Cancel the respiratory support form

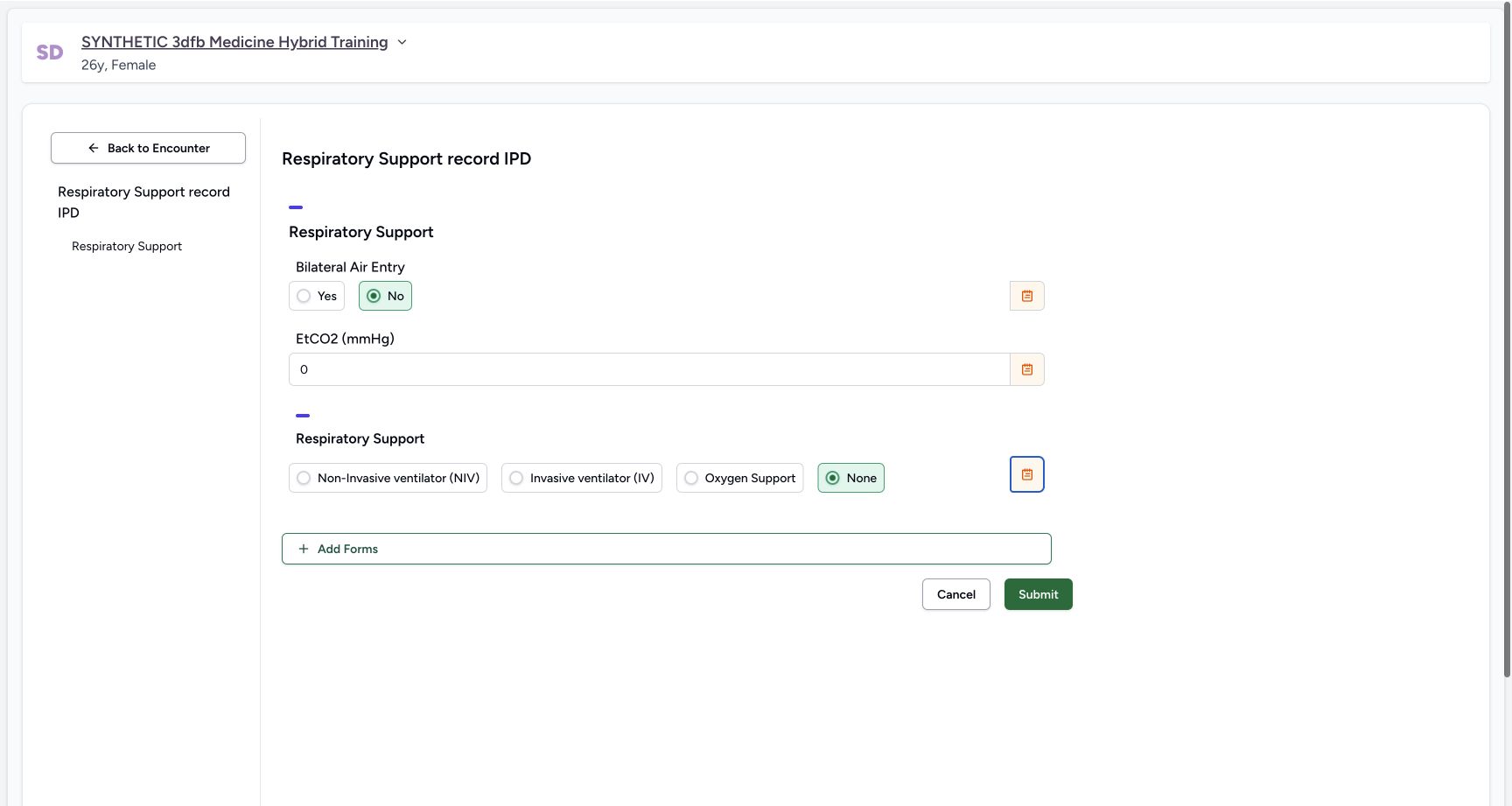(955, 594)
